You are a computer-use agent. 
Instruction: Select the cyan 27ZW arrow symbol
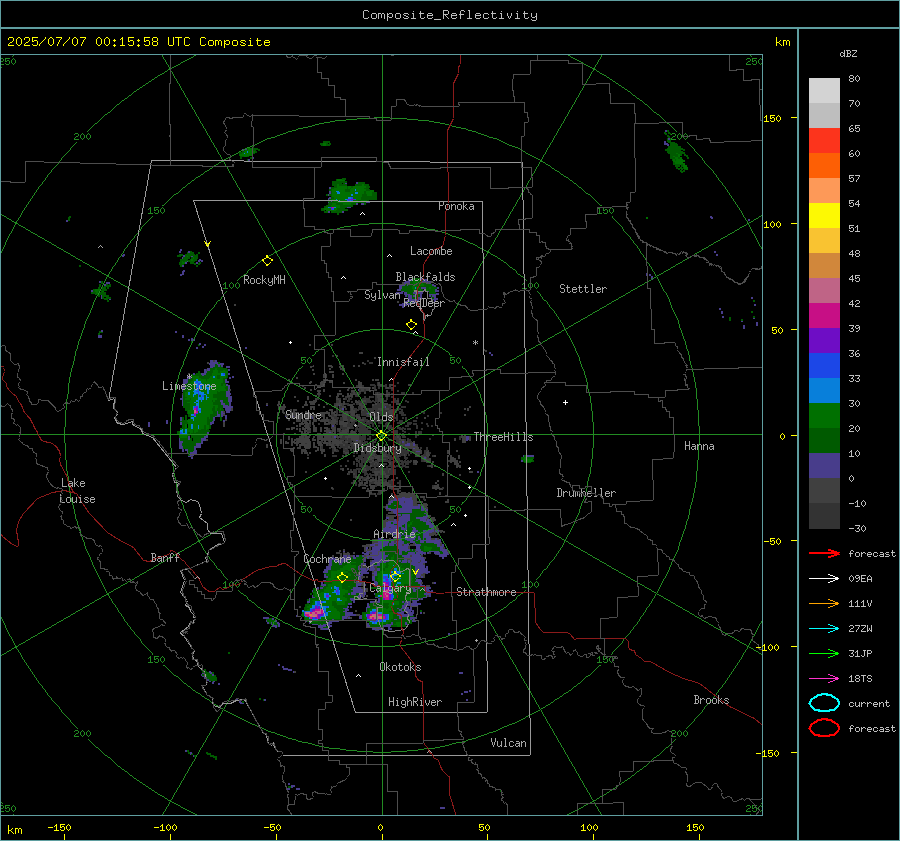824,629
